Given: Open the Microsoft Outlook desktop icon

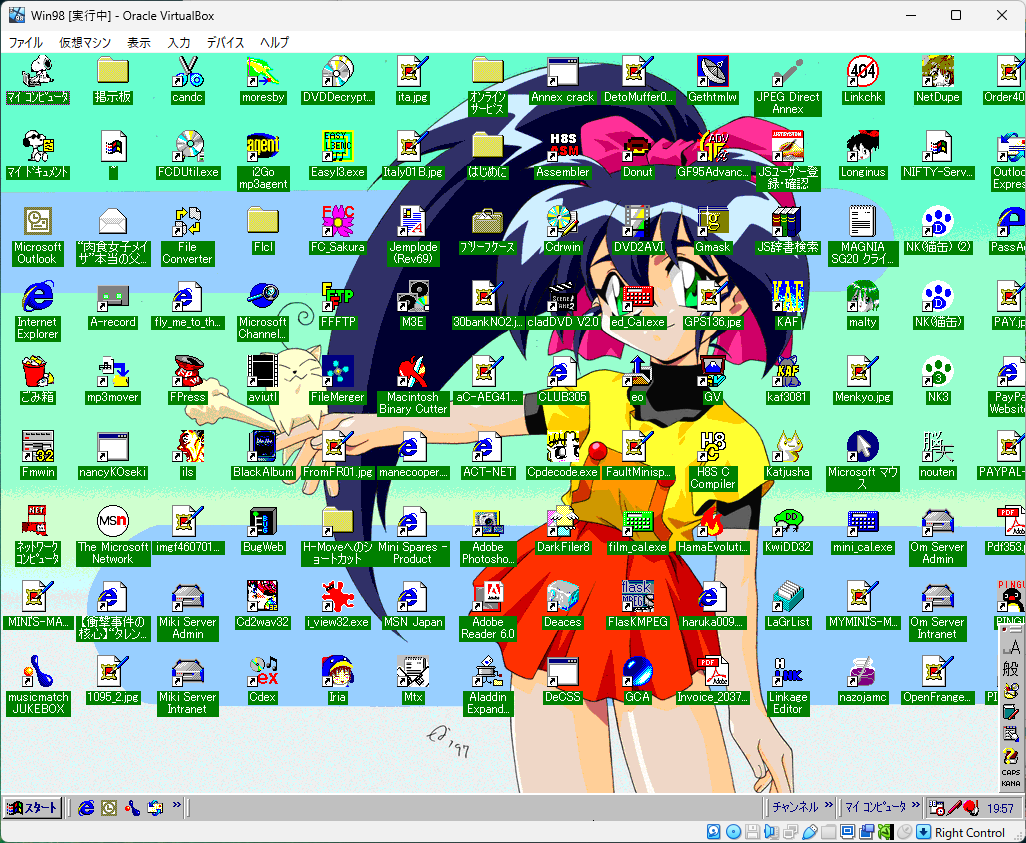Looking at the screenshot, I should [37, 223].
